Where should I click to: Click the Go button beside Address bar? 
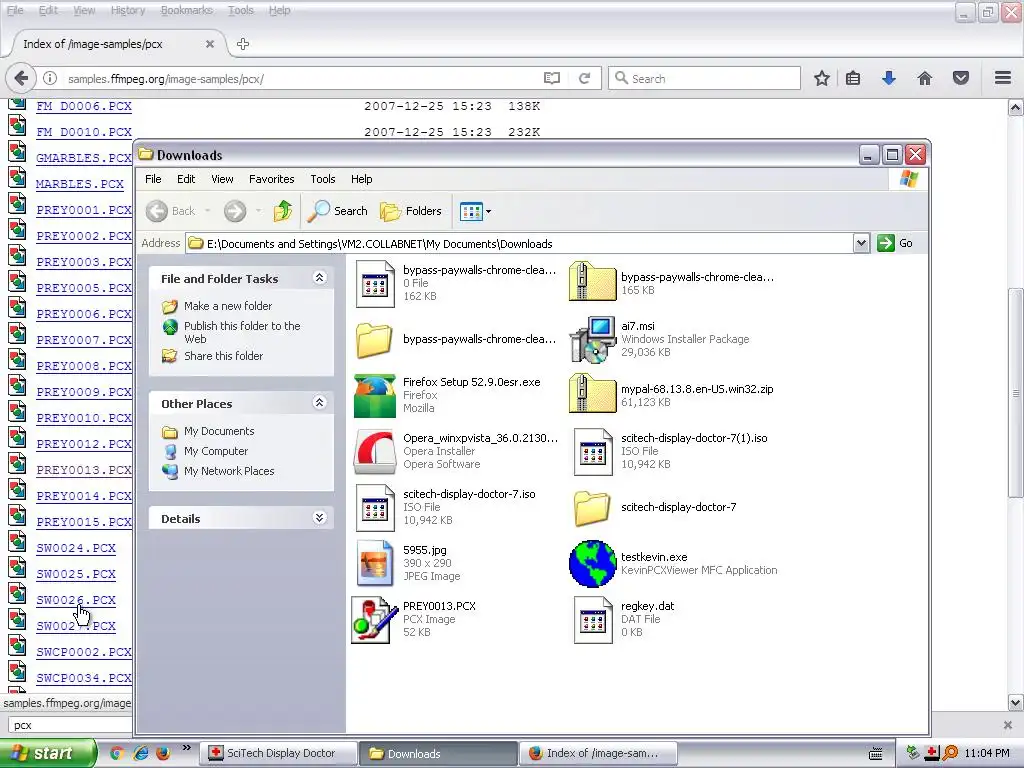click(895, 244)
